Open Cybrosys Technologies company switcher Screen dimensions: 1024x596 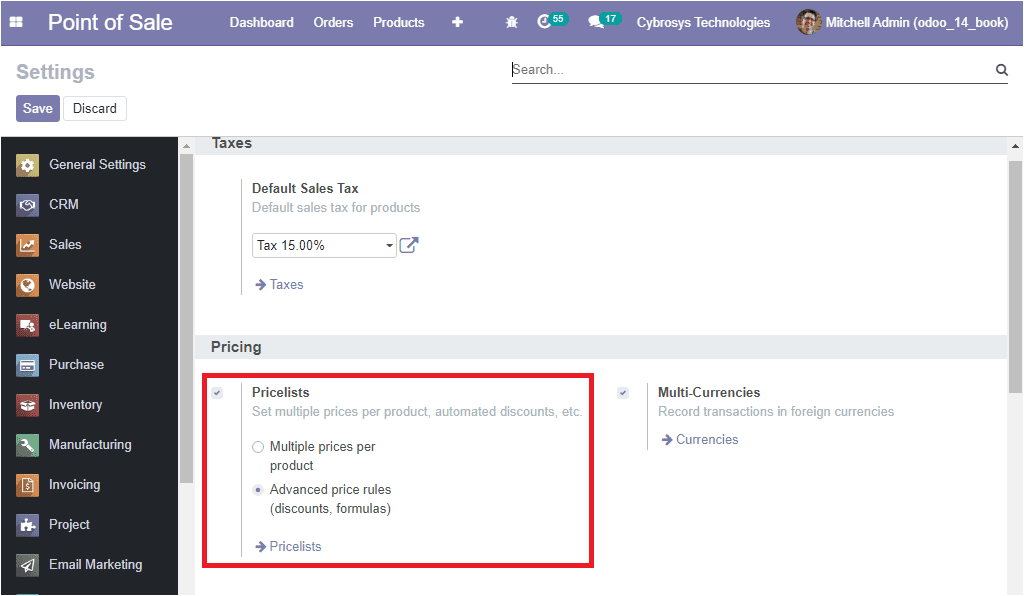click(x=703, y=22)
